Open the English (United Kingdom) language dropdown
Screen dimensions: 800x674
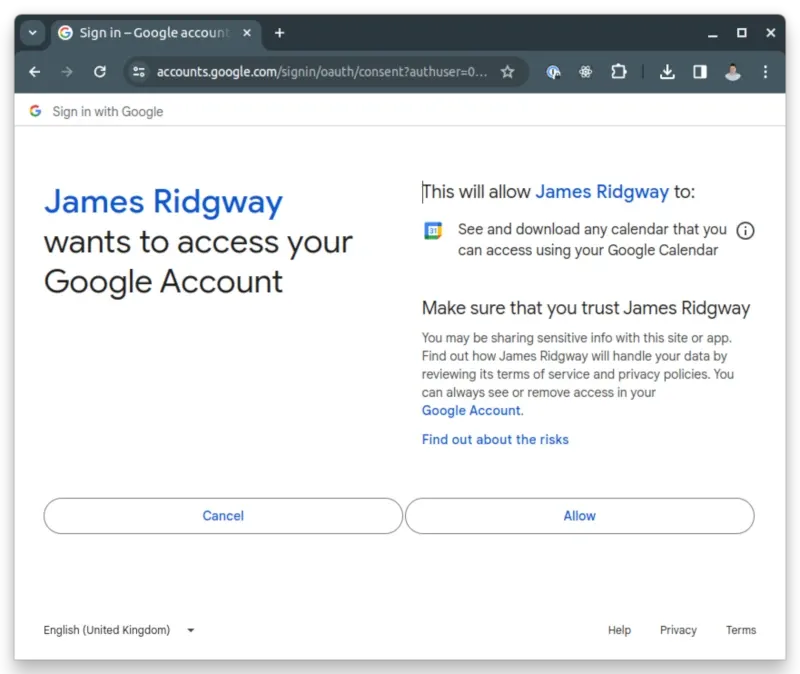[119, 630]
